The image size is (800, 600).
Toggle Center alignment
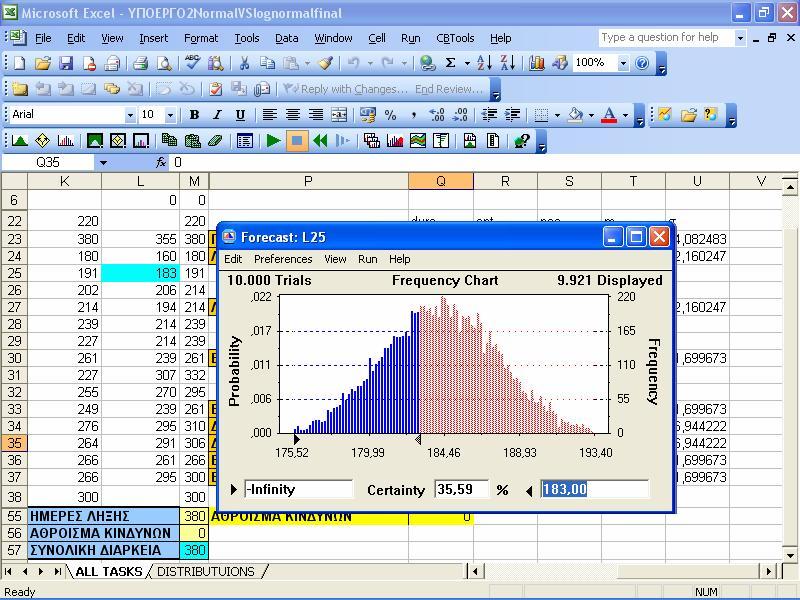pyautogui.click(x=293, y=115)
